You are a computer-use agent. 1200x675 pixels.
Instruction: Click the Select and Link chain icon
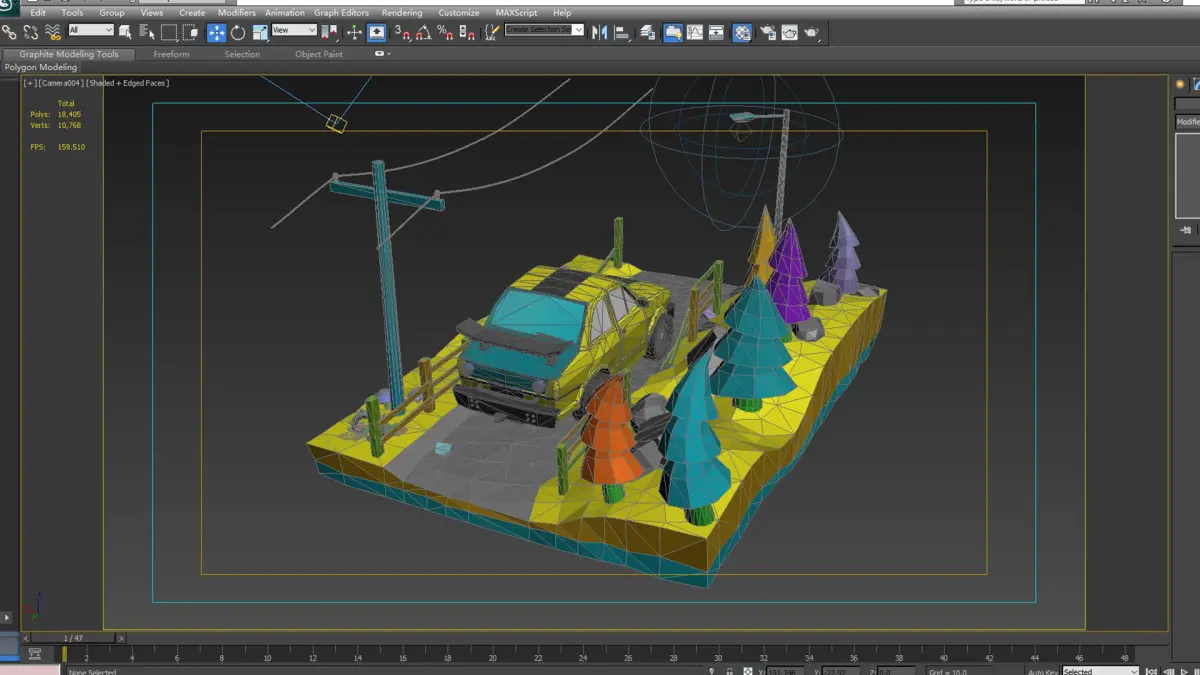coord(9,33)
